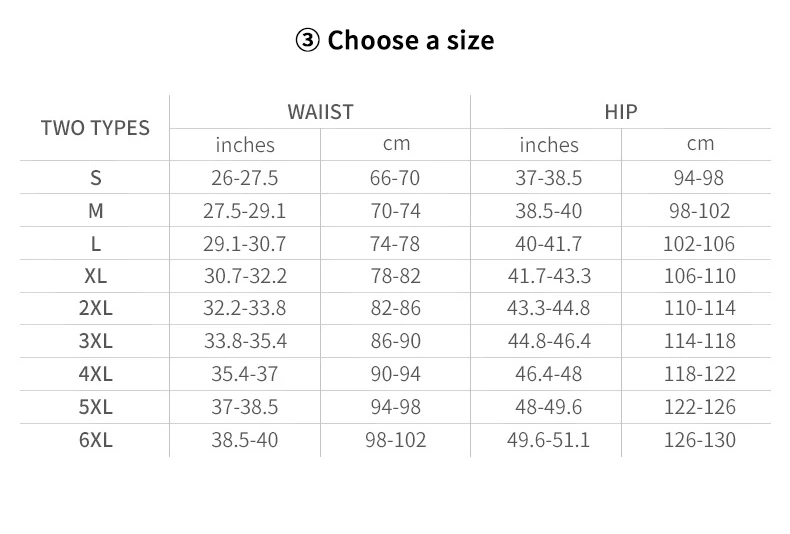Click the circled number 3 icon

(307, 40)
